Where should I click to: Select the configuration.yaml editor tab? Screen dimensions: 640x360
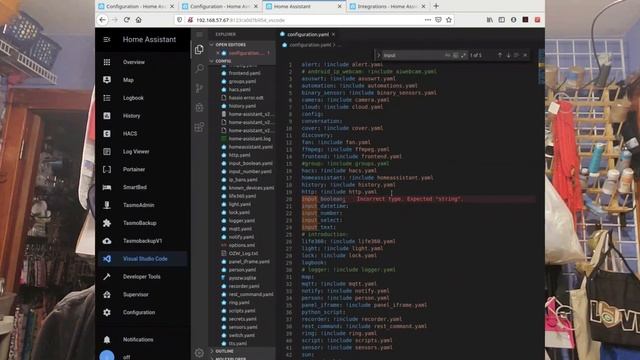click(308, 35)
